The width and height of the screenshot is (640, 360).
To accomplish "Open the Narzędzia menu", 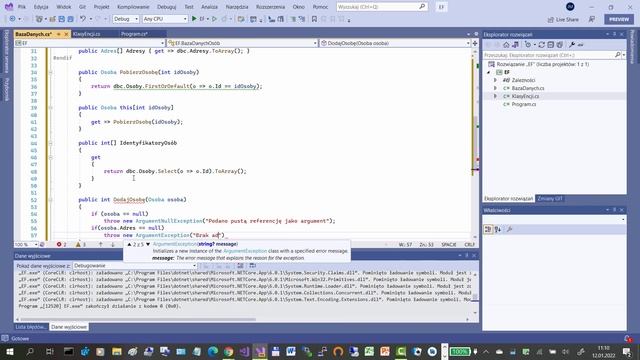I will tap(237, 7).
